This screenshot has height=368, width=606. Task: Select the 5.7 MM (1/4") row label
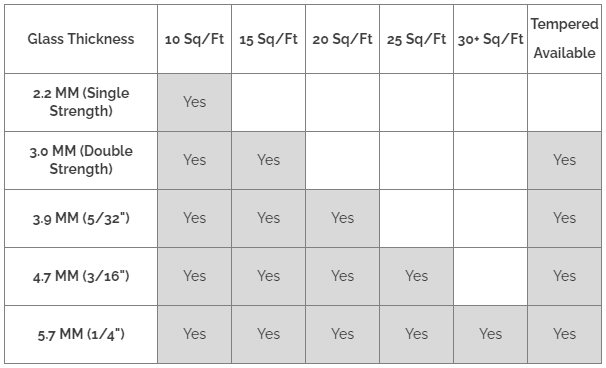click(81, 334)
